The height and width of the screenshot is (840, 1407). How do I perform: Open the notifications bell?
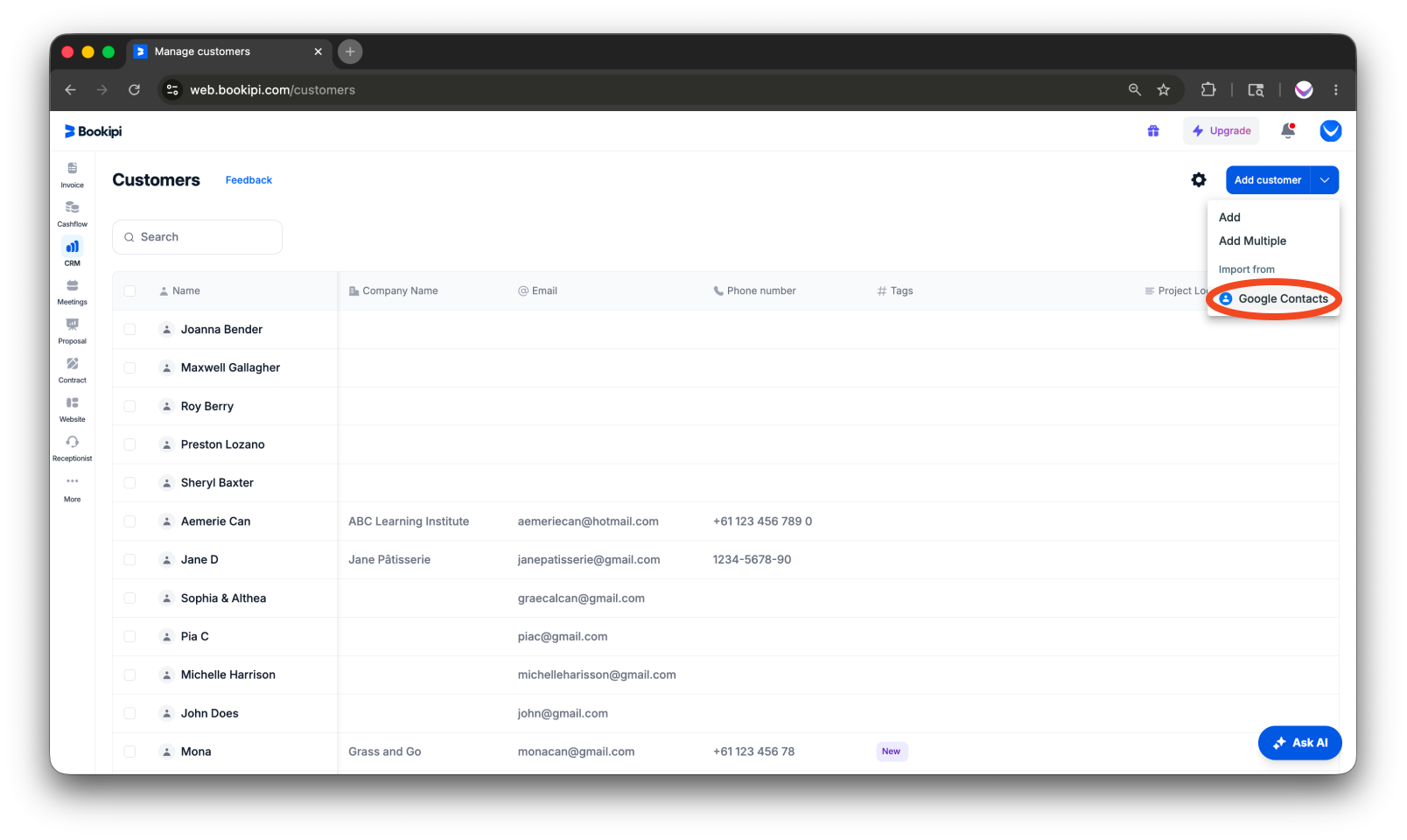coord(1288,131)
